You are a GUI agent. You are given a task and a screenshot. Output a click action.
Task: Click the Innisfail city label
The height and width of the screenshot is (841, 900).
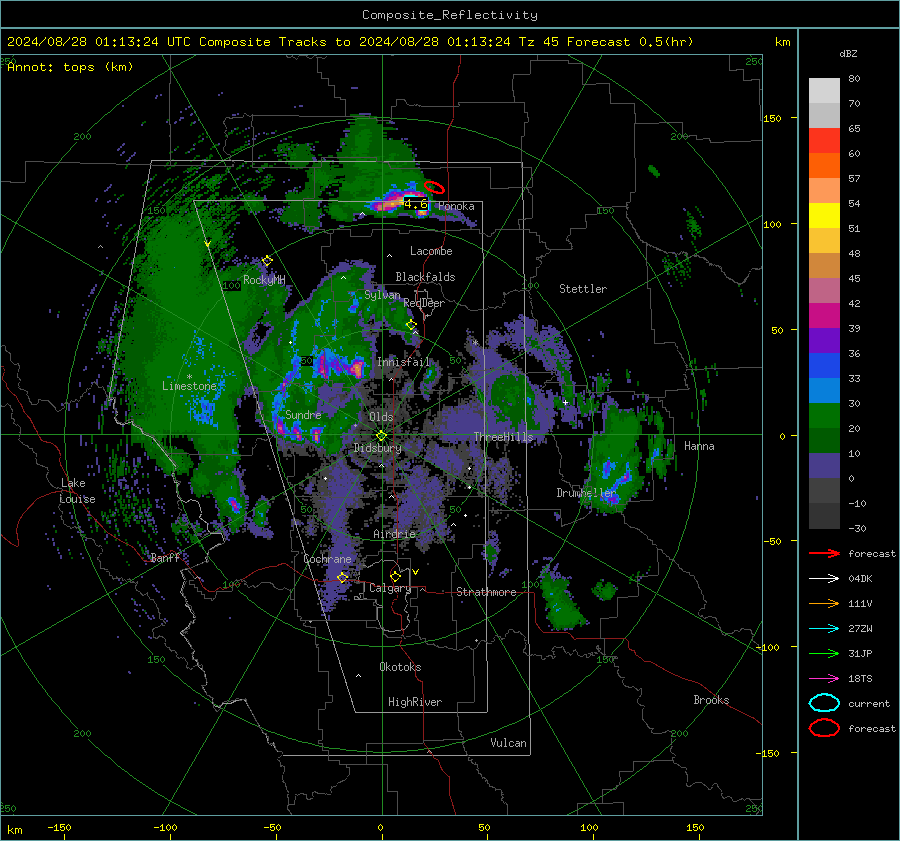pos(404,362)
